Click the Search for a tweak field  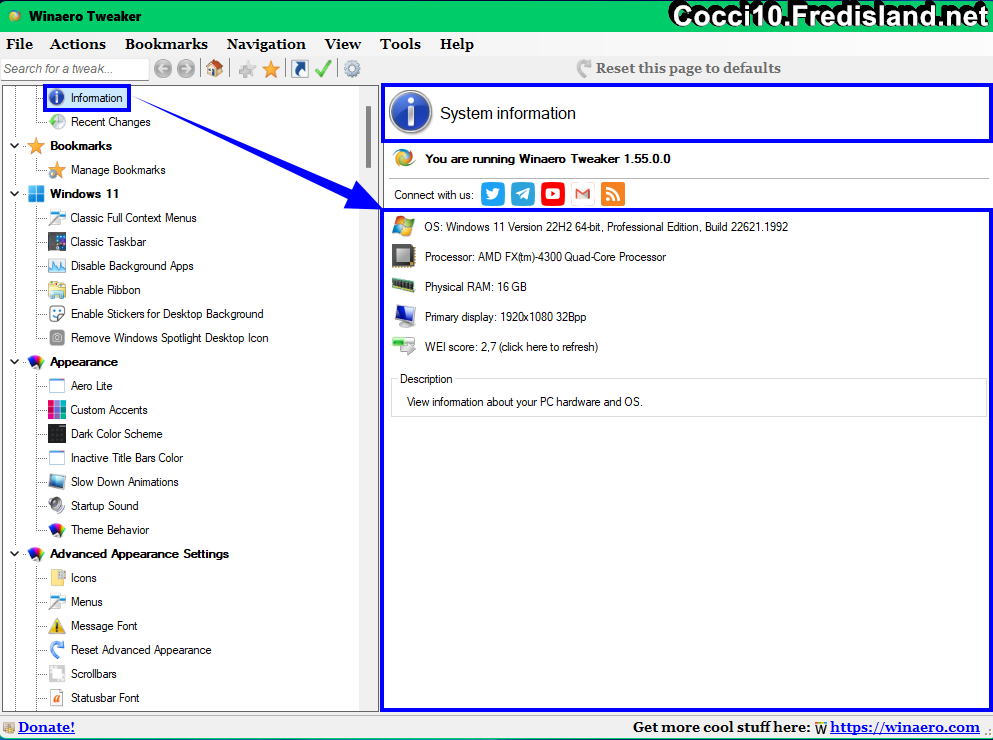click(x=75, y=68)
